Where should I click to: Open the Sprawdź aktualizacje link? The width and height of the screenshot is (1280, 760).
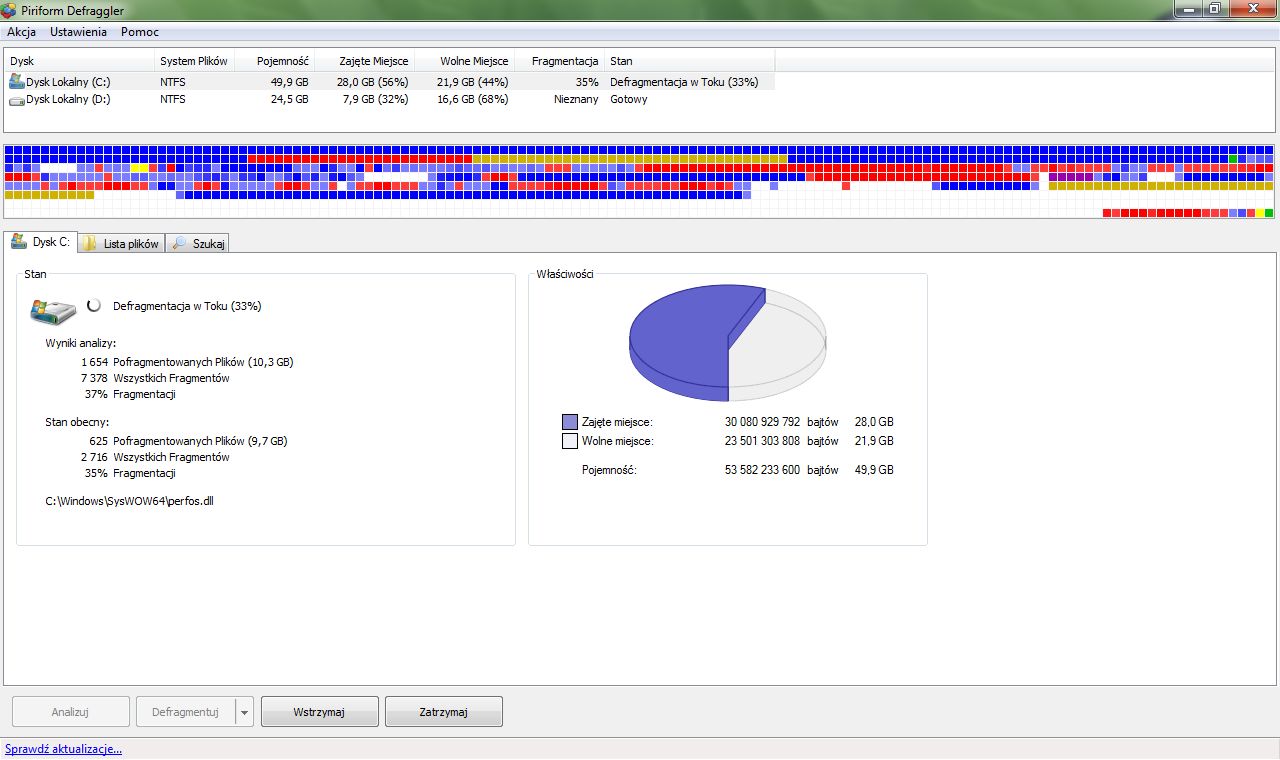point(63,748)
